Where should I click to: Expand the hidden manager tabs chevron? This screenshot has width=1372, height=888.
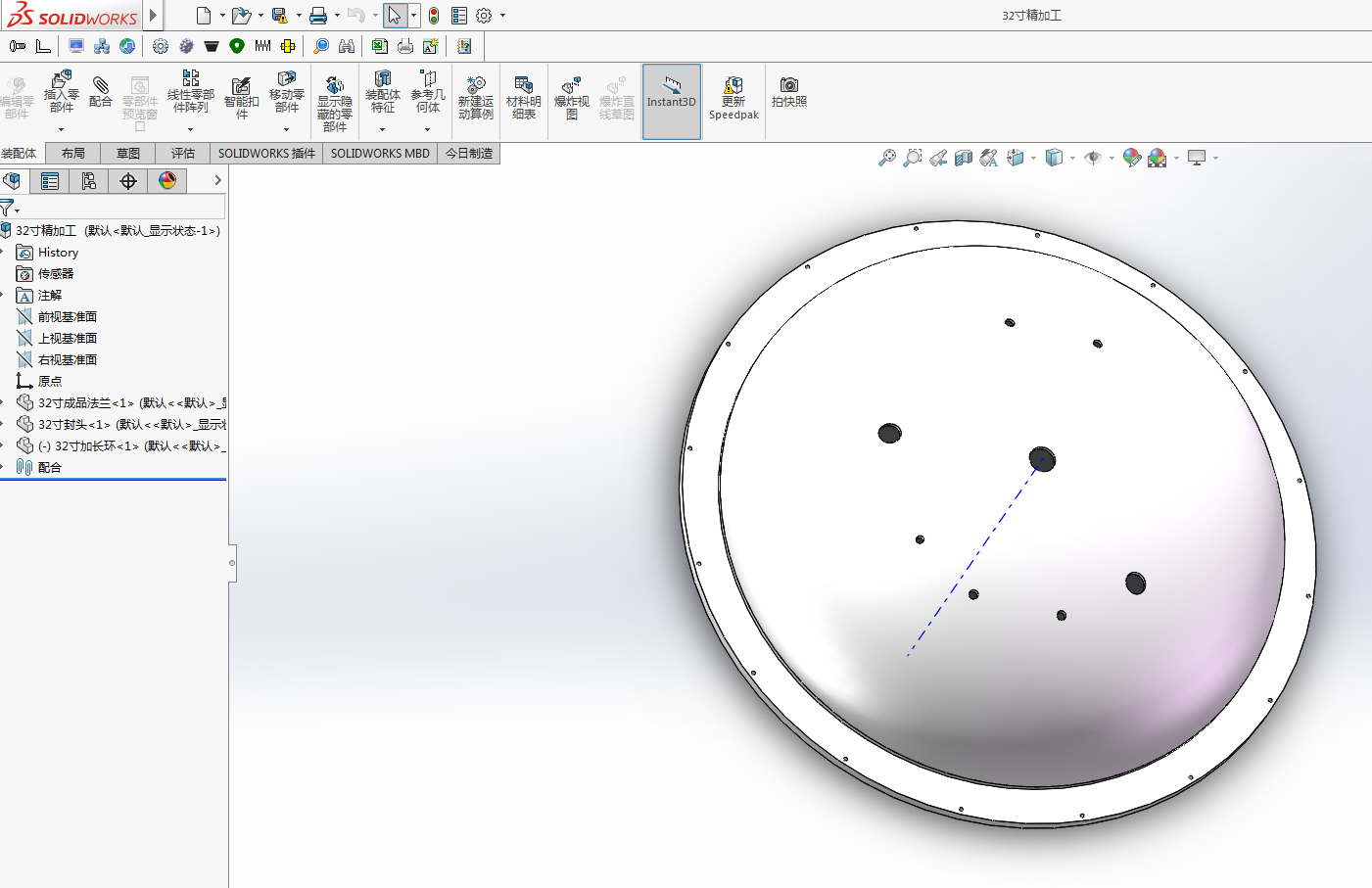(x=217, y=181)
